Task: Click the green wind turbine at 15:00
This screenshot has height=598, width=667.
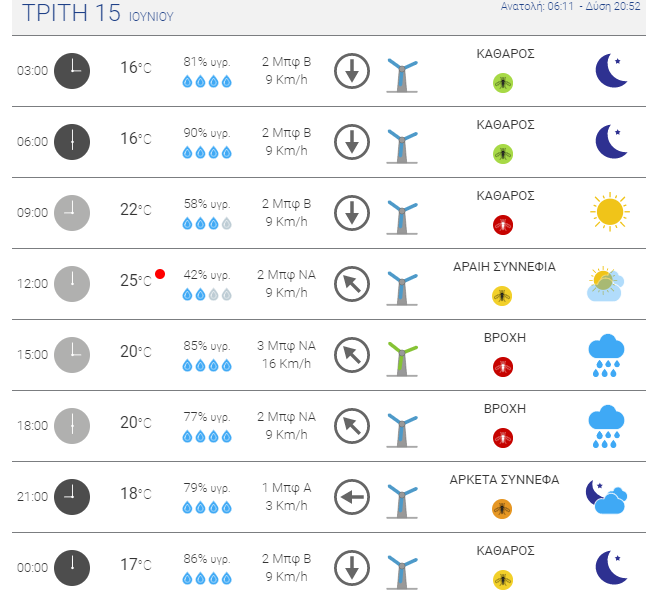Action: [402, 359]
